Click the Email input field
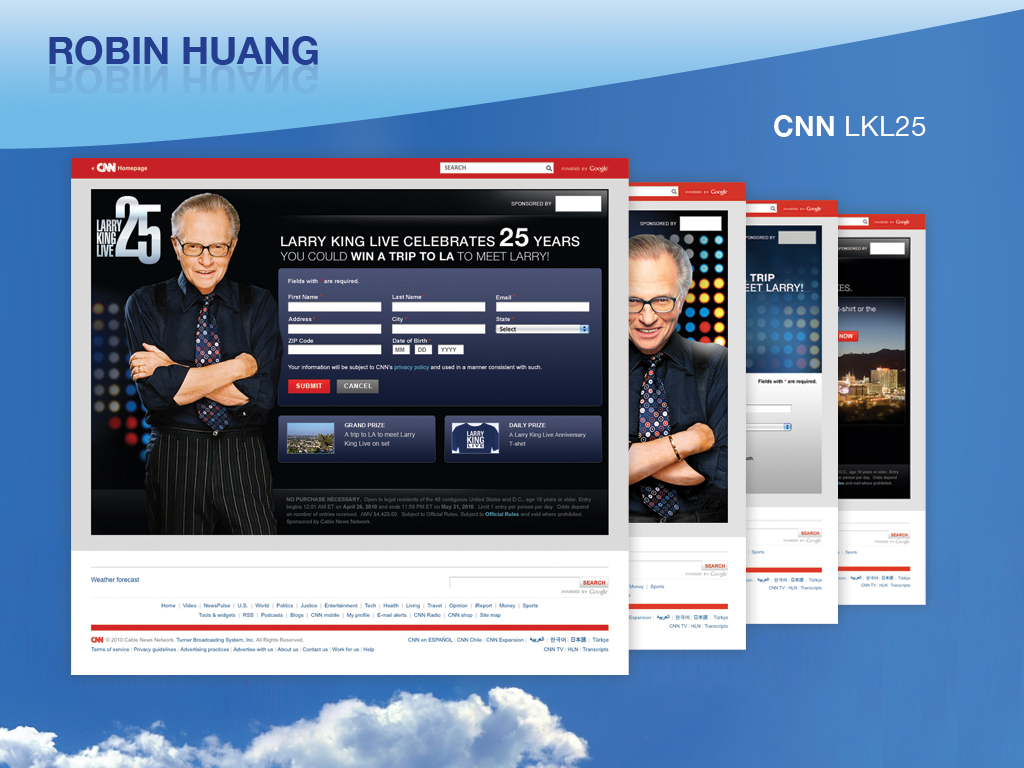 tap(542, 307)
